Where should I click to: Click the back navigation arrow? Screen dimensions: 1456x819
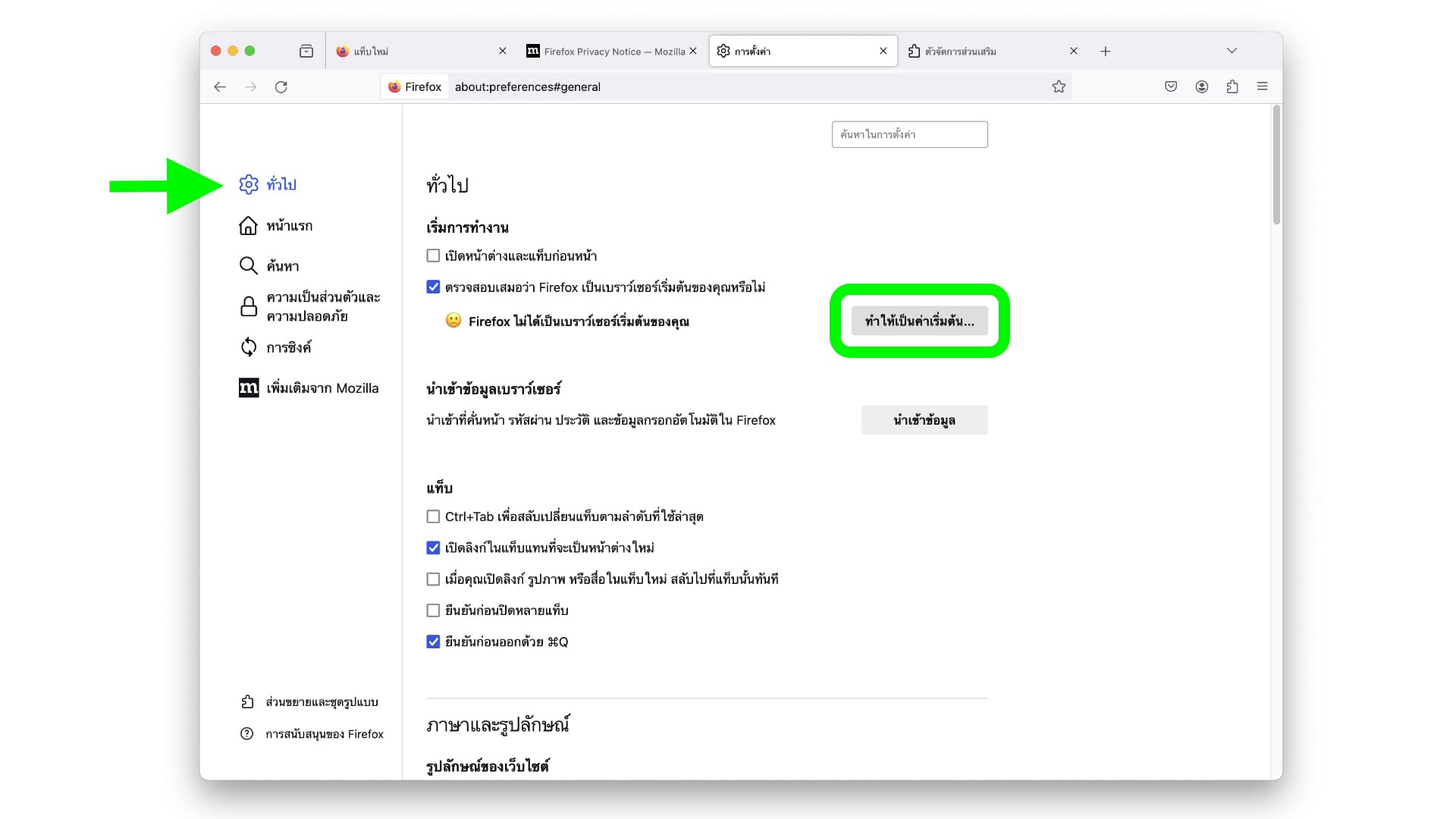[220, 87]
